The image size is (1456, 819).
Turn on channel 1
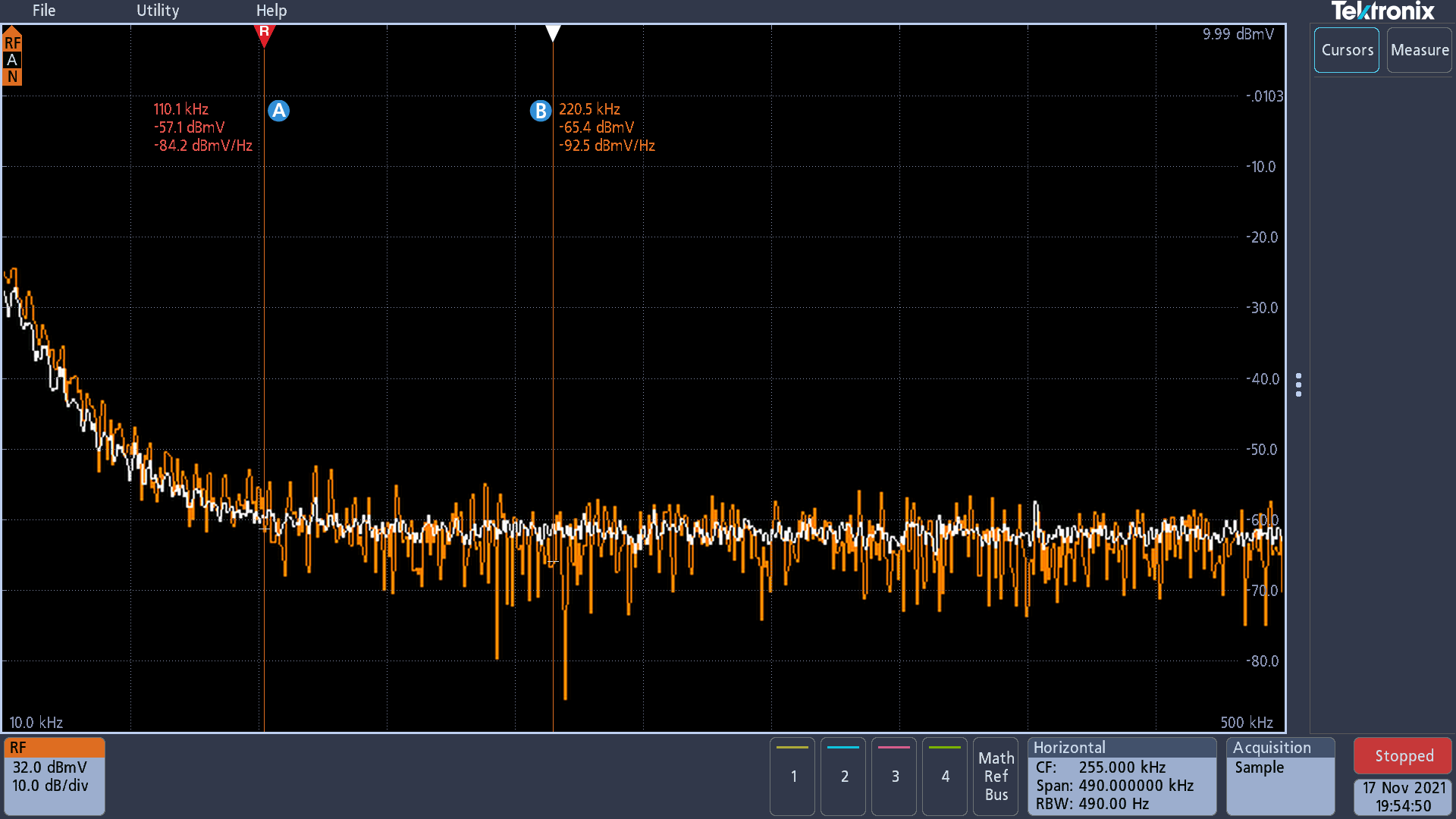792,776
